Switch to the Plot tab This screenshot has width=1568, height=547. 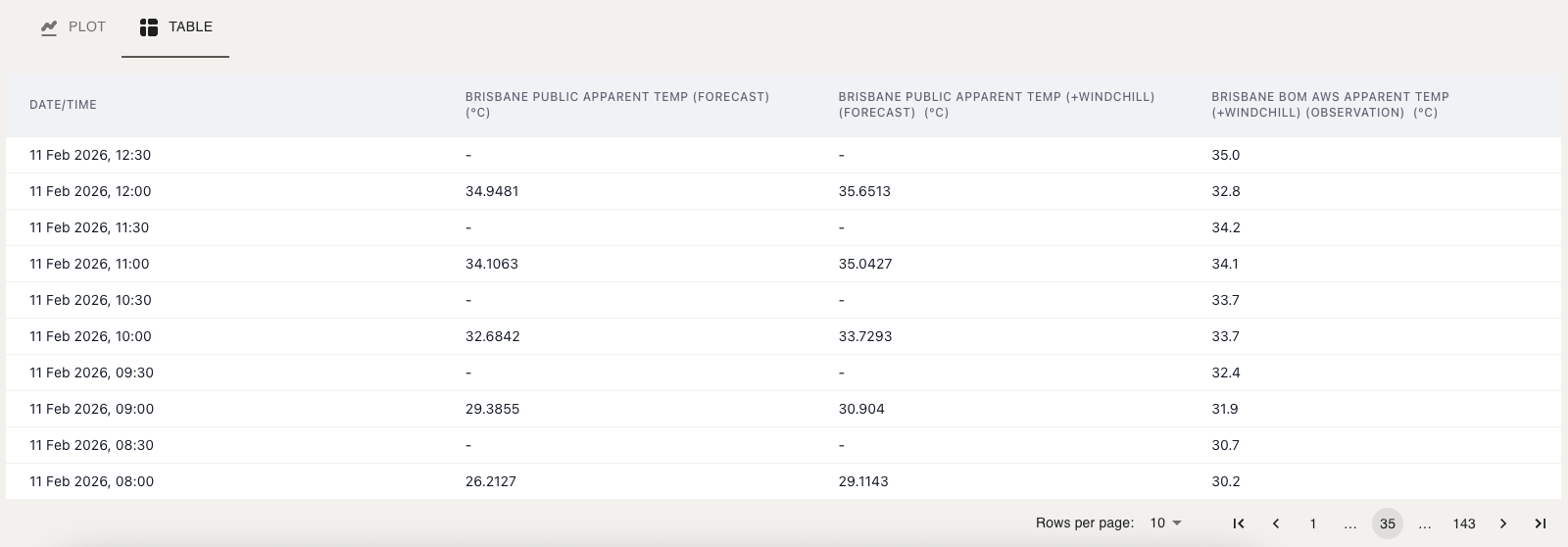pos(73,27)
